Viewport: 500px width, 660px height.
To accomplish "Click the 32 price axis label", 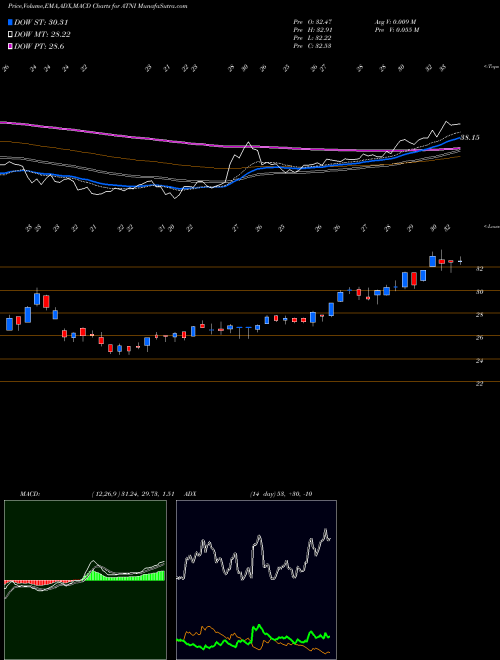I will [479, 269].
